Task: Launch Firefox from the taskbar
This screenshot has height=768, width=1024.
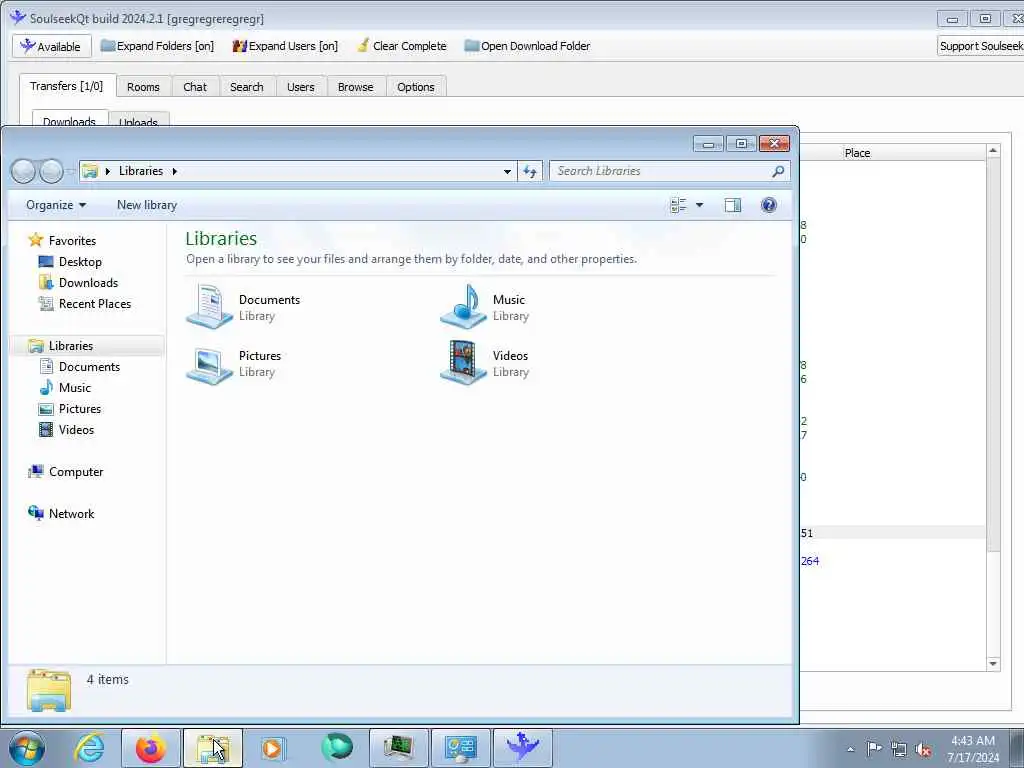Action: [x=150, y=748]
